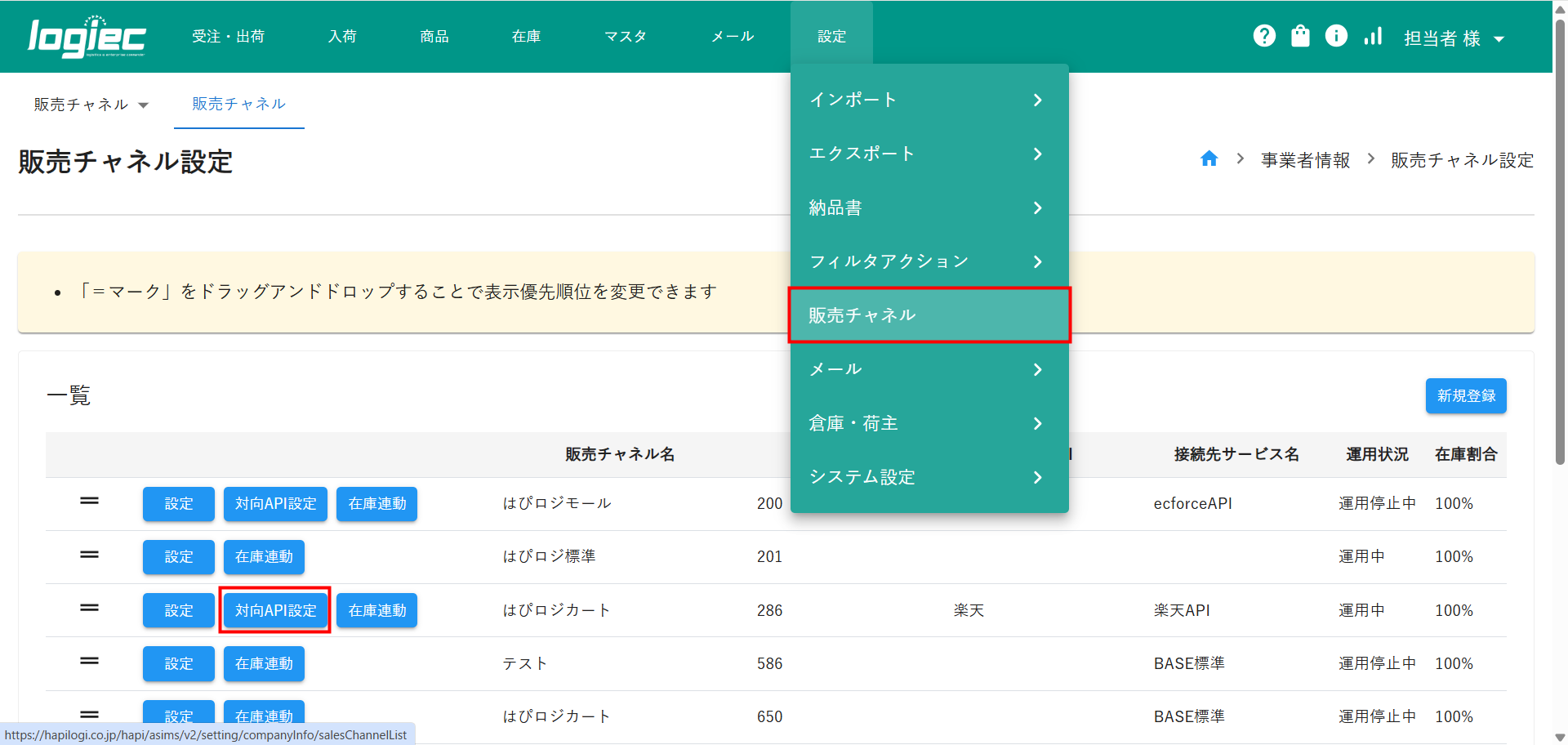1568x745 pixels.
Task: Click the shopping bag icon in header
Action: tap(1300, 36)
